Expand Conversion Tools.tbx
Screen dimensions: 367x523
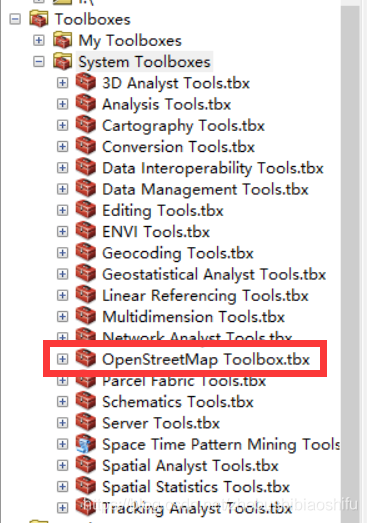click(62, 146)
